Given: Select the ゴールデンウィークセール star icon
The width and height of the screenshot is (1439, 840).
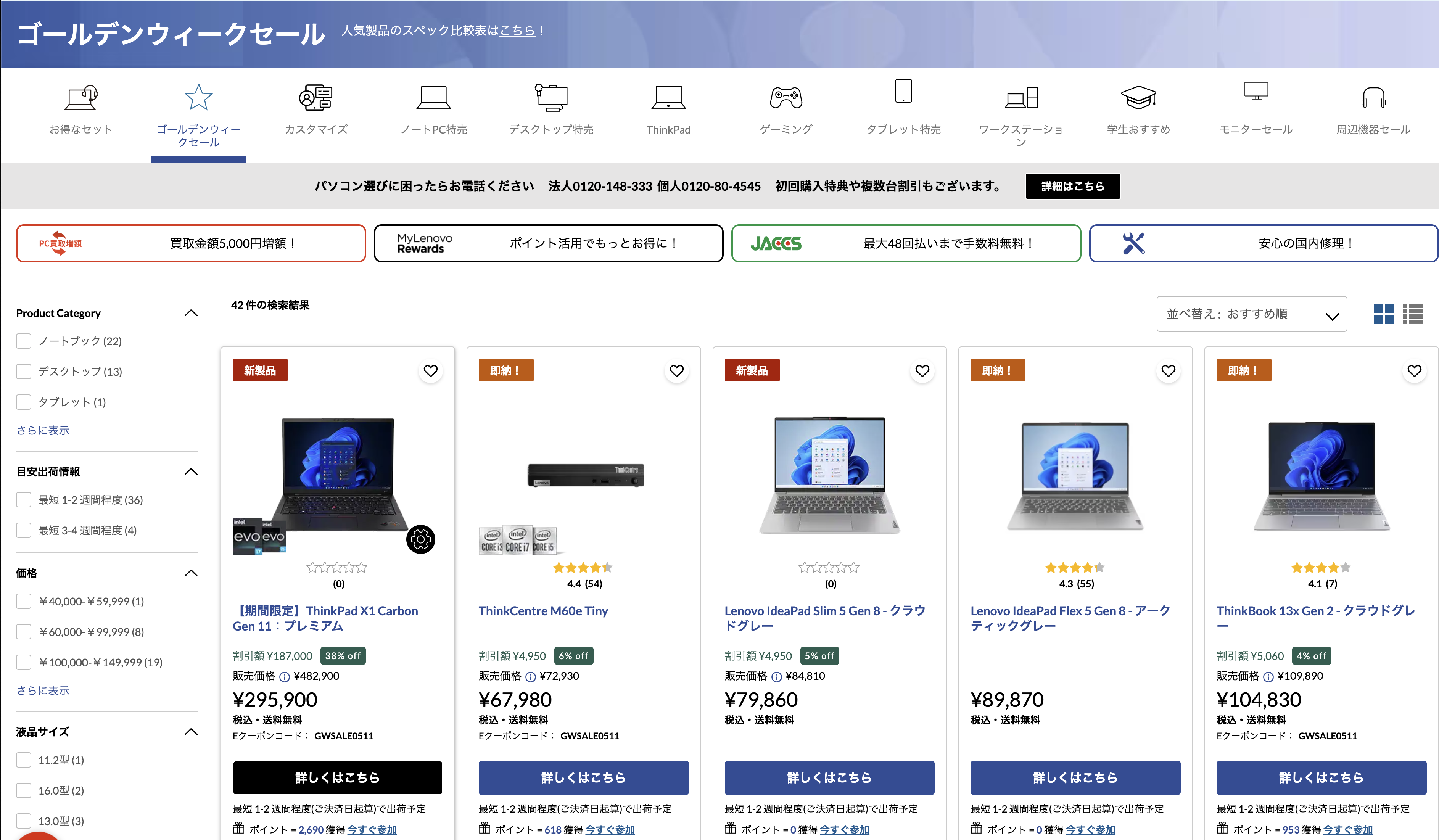Looking at the screenshot, I should pos(198,97).
